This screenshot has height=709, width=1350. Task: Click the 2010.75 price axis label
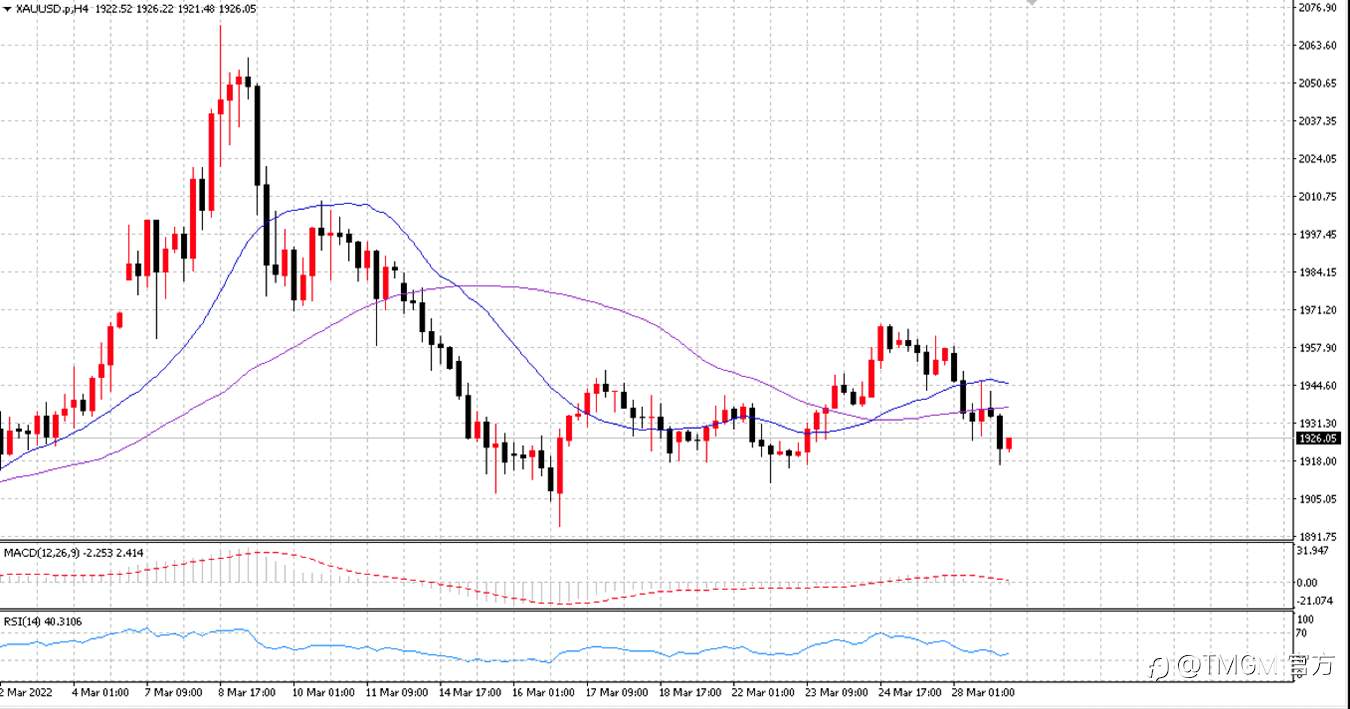coord(1317,197)
